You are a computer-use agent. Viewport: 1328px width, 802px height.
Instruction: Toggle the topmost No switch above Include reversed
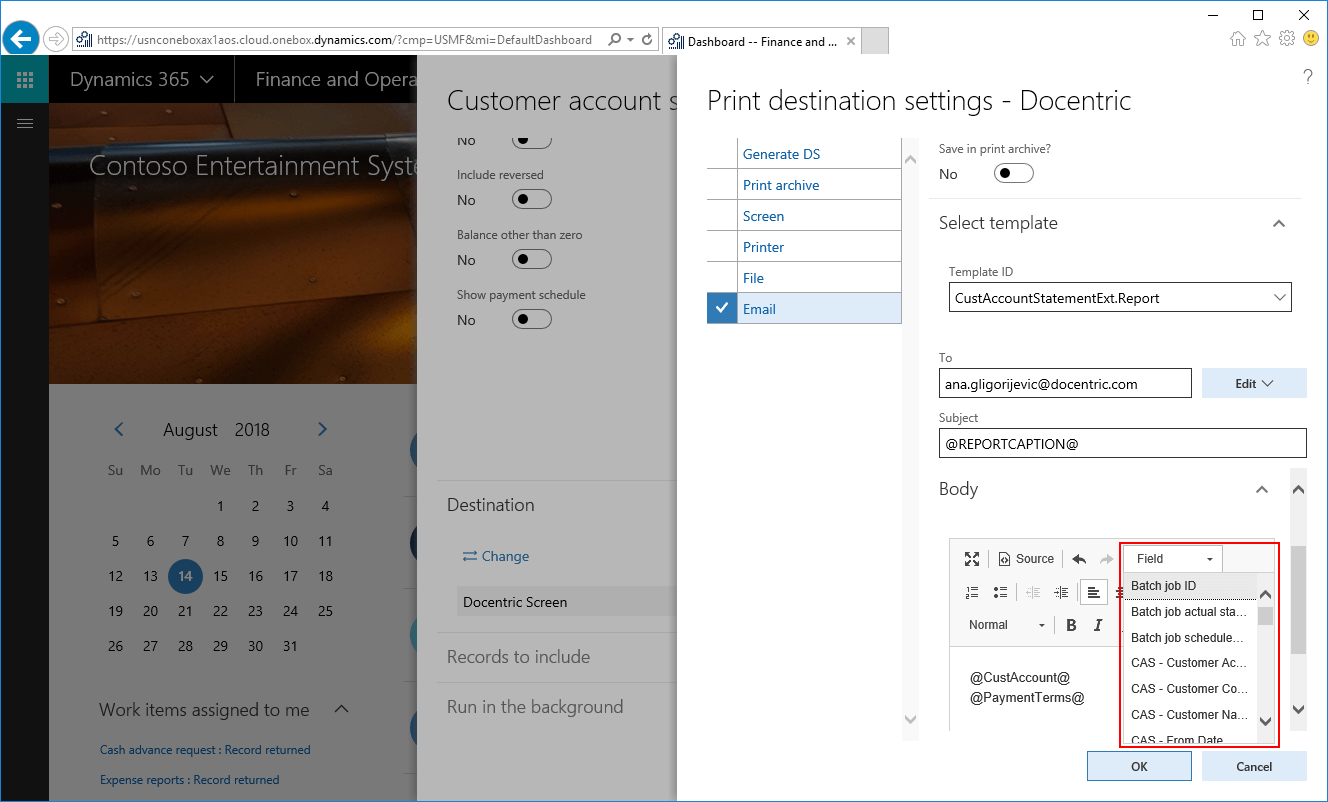531,141
